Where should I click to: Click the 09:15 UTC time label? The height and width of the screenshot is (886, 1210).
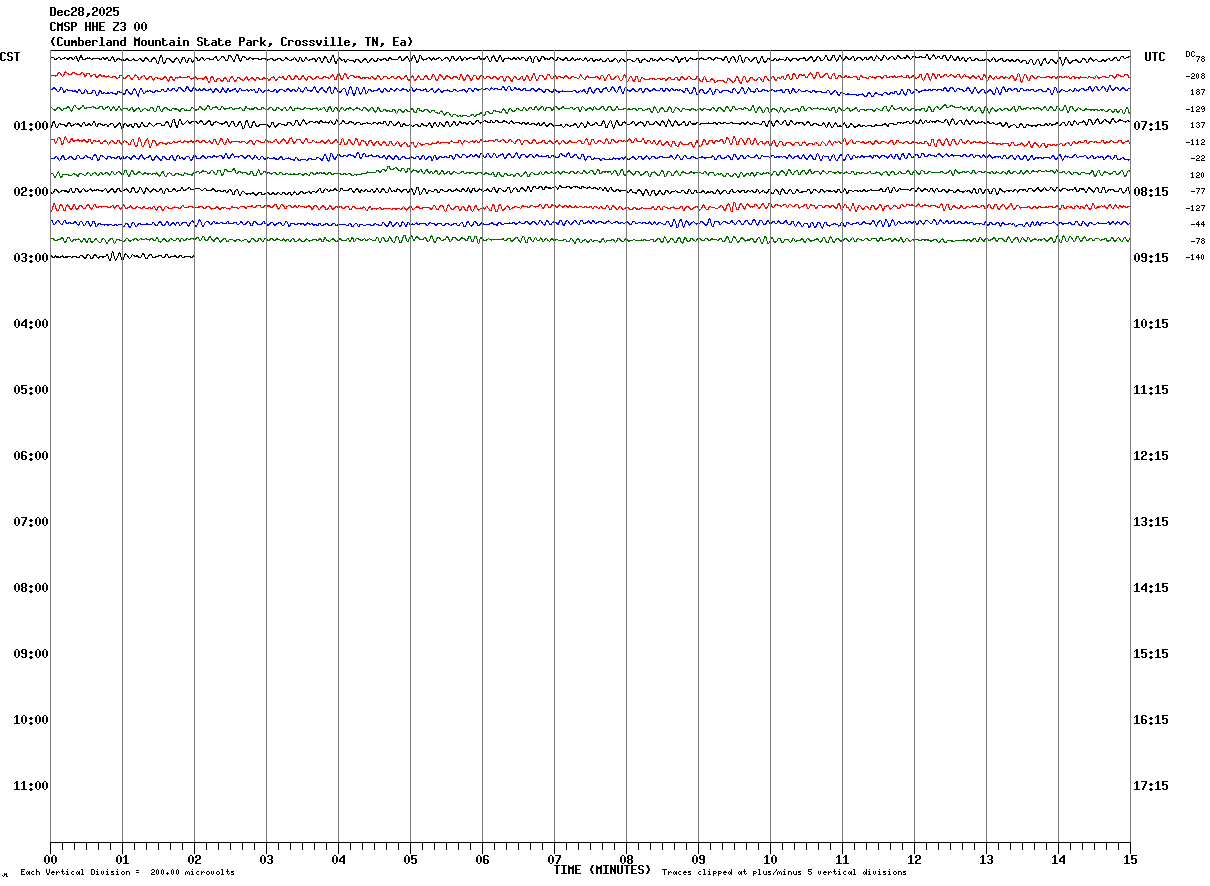pyautogui.click(x=1151, y=258)
